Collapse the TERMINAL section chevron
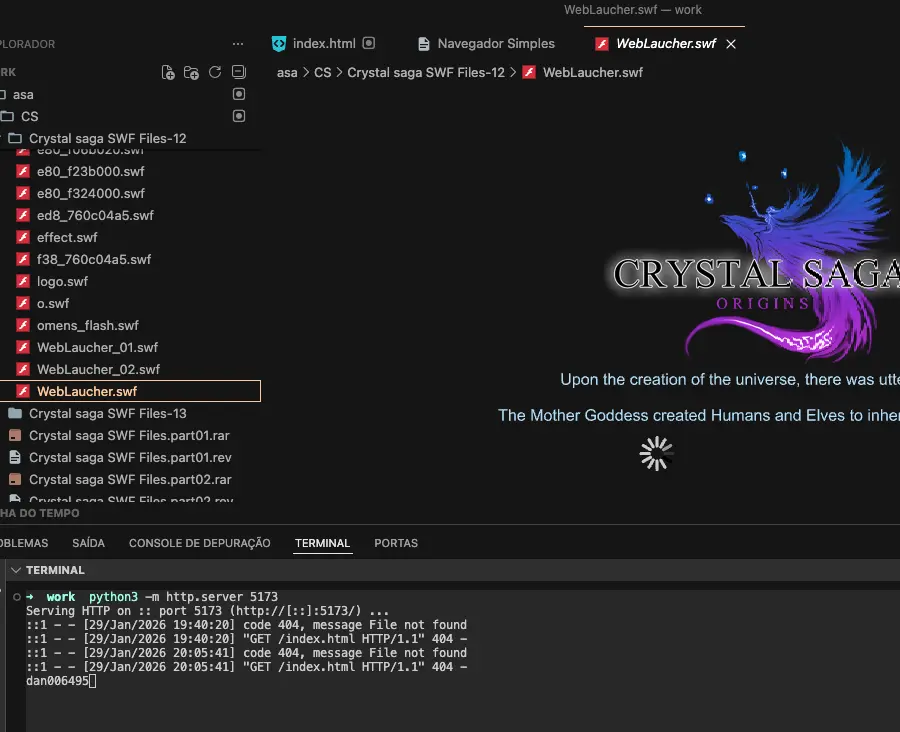The width and height of the screenshot is (900, 732). click(x=16, y=570)
